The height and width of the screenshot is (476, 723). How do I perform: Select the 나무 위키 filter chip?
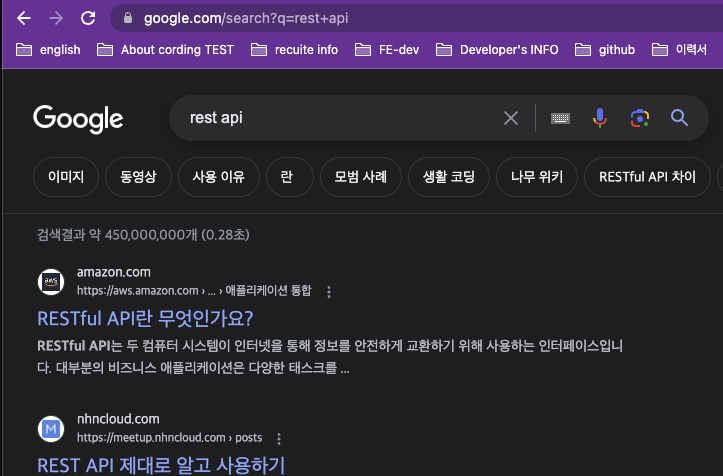click(537, 177)
